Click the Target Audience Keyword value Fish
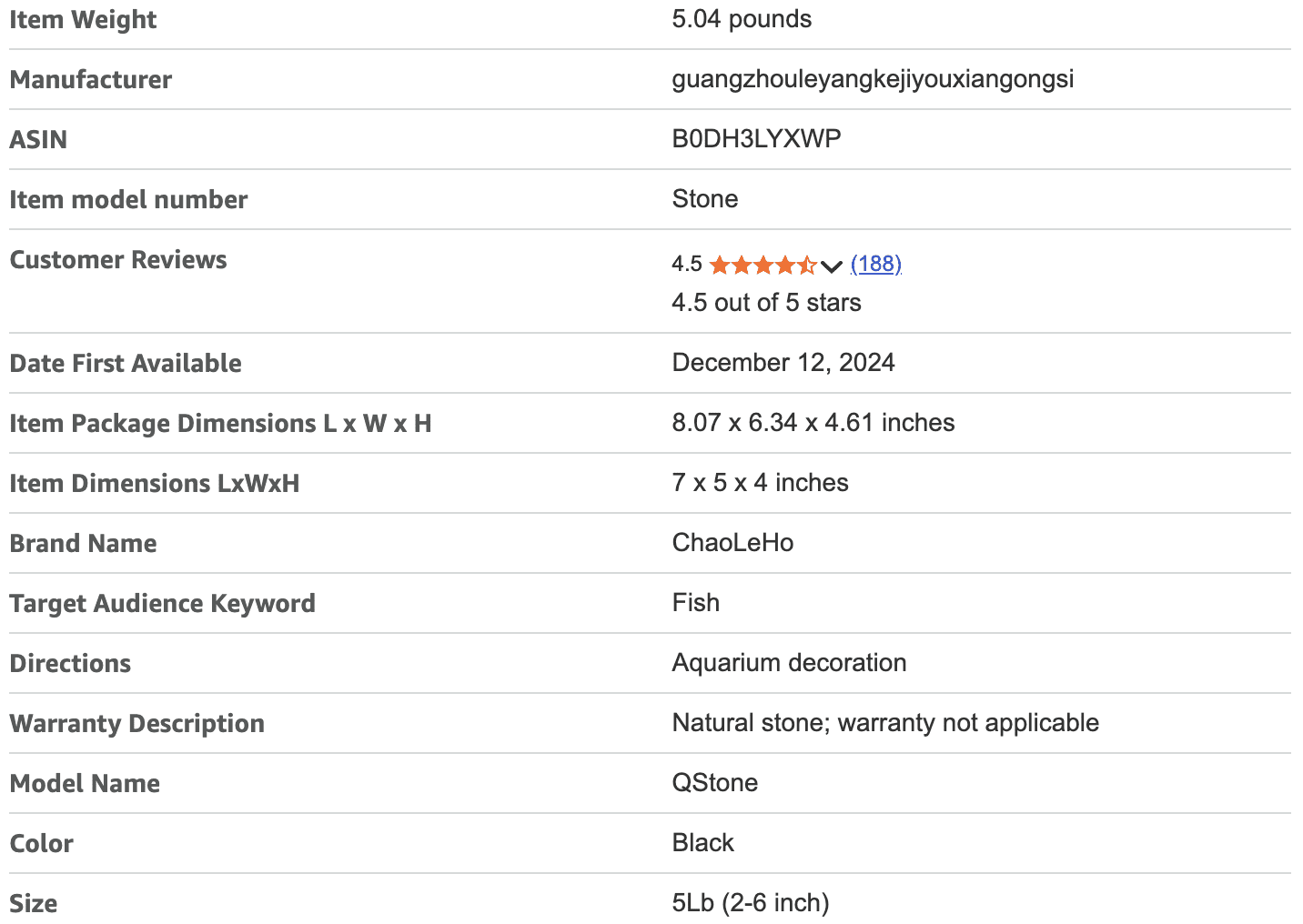Screen dimensions: 1303x924 (x=696, y=603)
